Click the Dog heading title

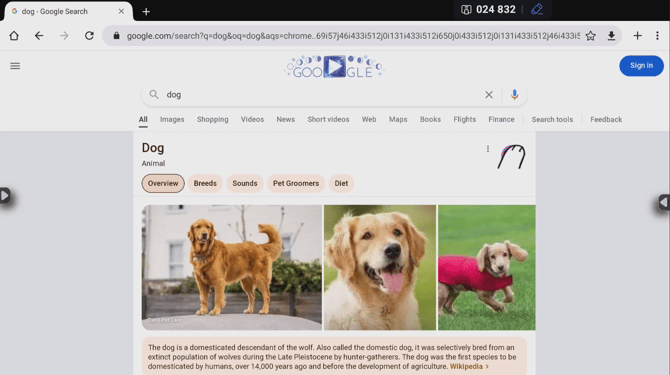click(153, 148)
